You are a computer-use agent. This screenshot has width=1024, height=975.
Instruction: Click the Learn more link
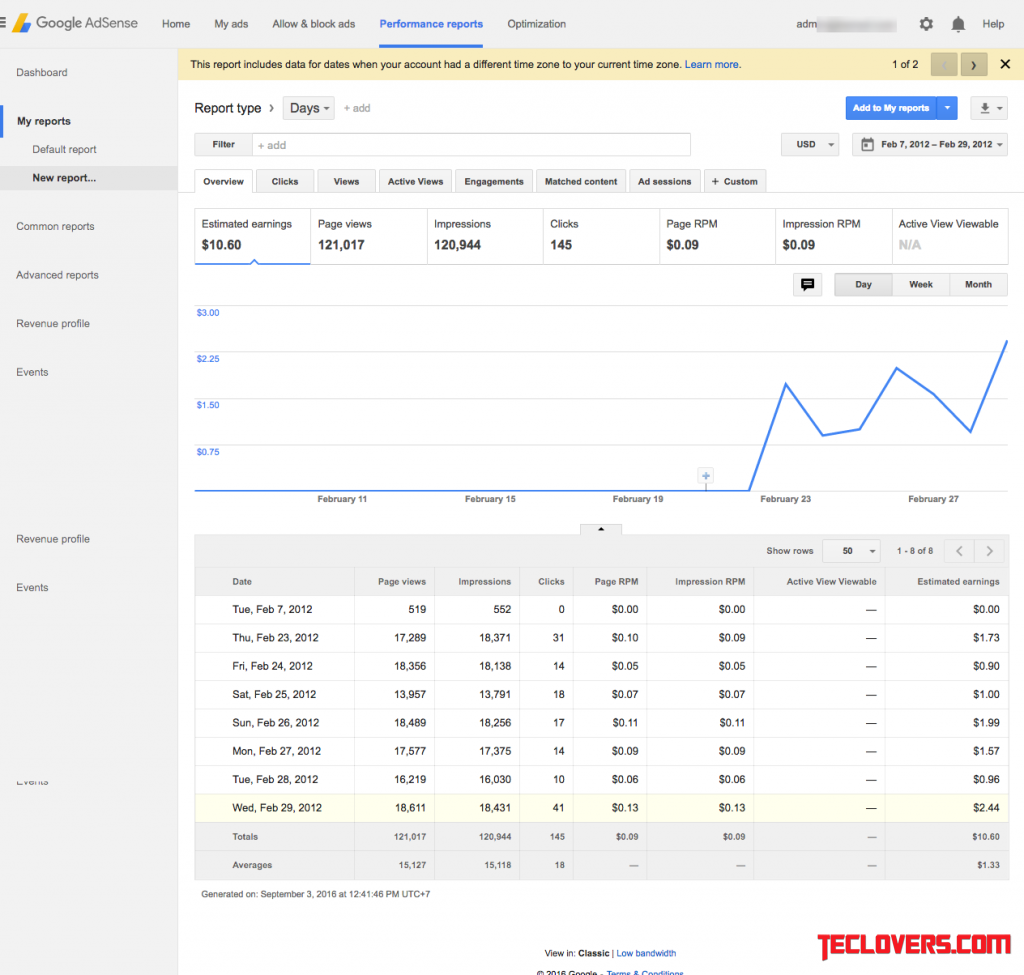click(712, 64)
